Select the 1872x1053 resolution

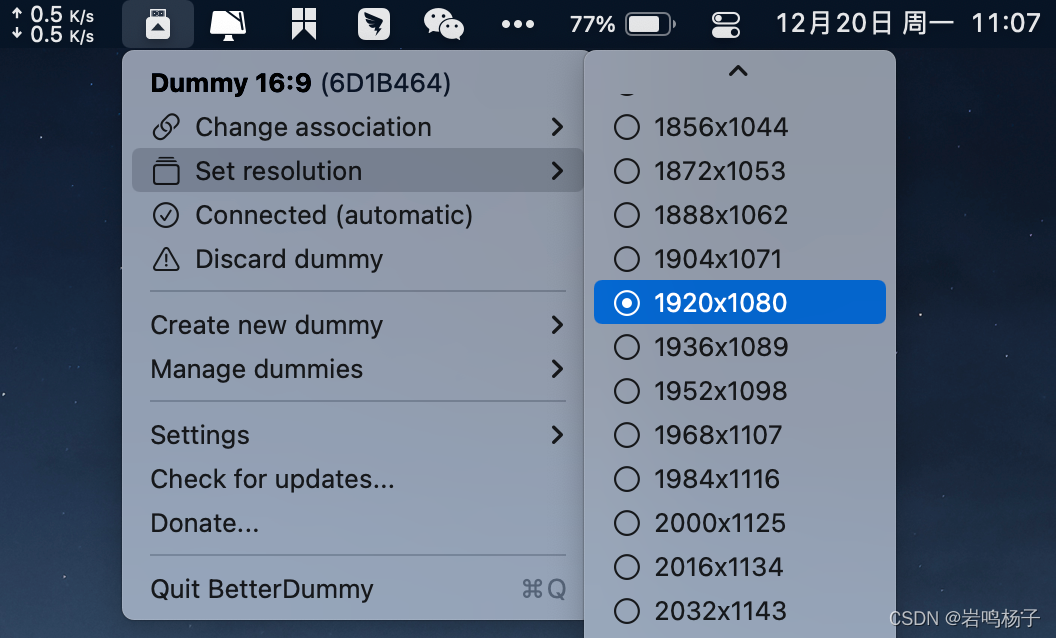pos(739,170)
